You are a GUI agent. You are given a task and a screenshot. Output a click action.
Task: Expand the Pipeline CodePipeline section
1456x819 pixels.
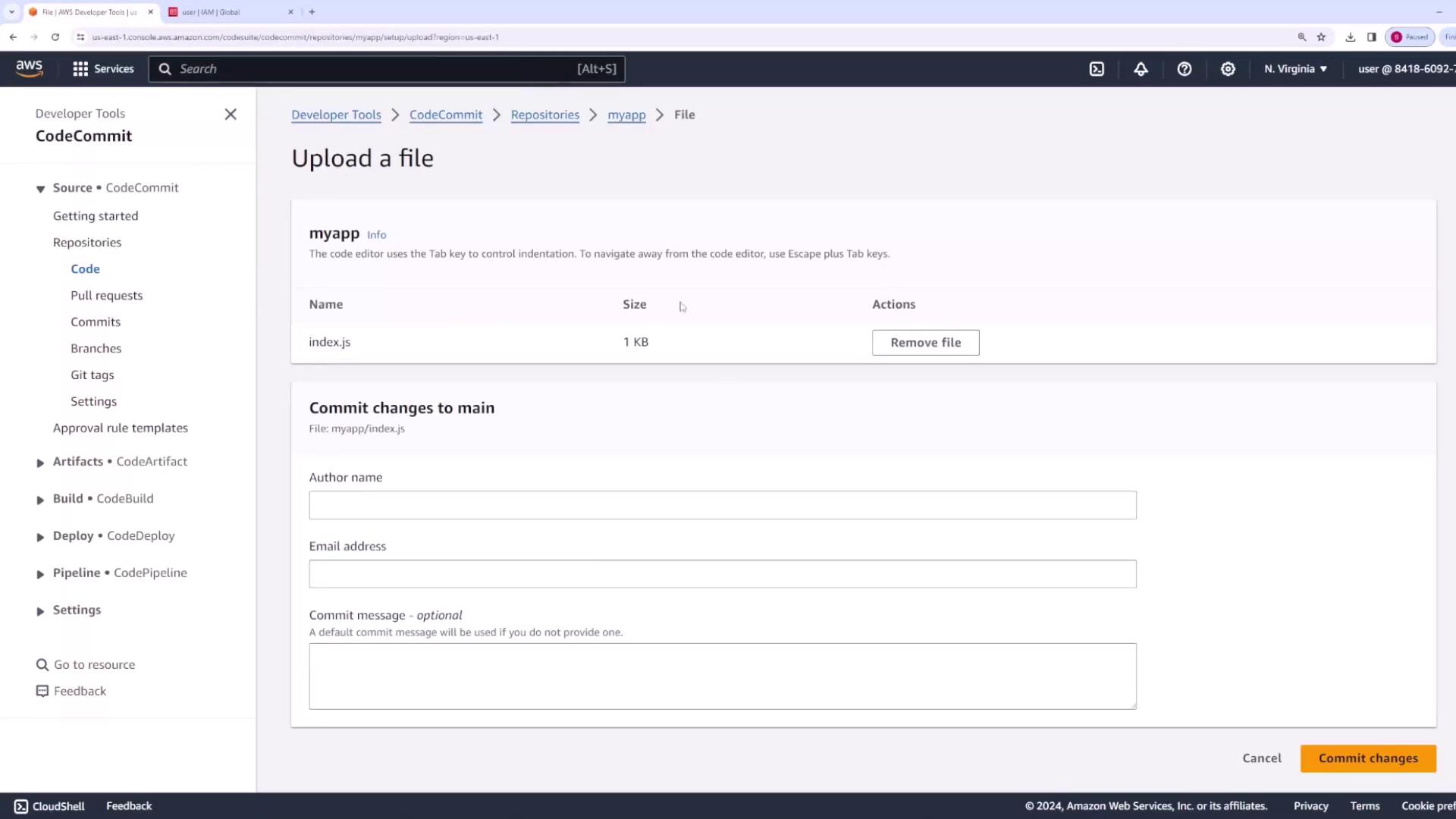(40, 574)
